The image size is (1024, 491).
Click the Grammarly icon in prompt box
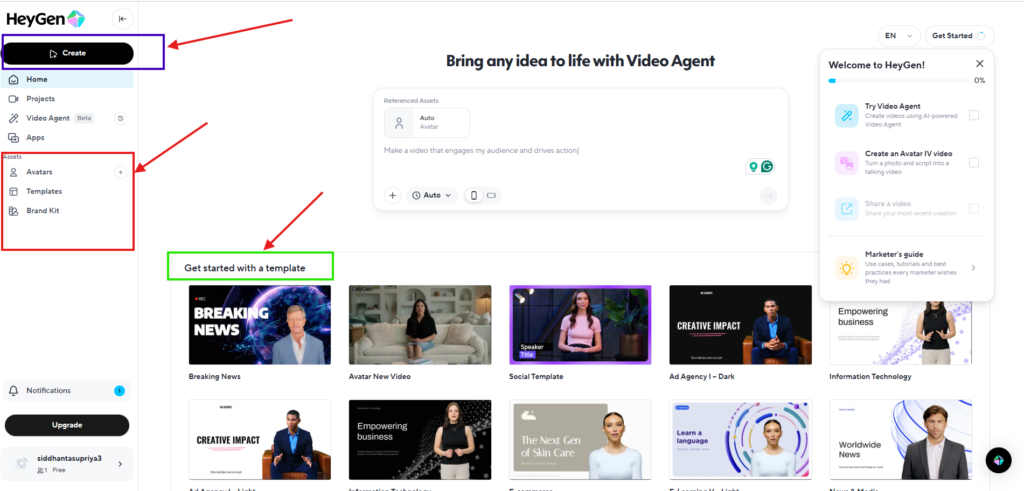767,167
